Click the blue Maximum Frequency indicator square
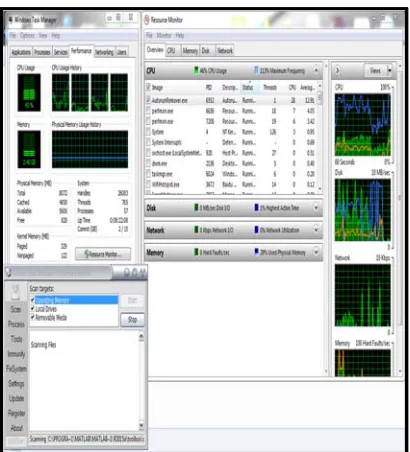410x452 pixels. [256, 71]
